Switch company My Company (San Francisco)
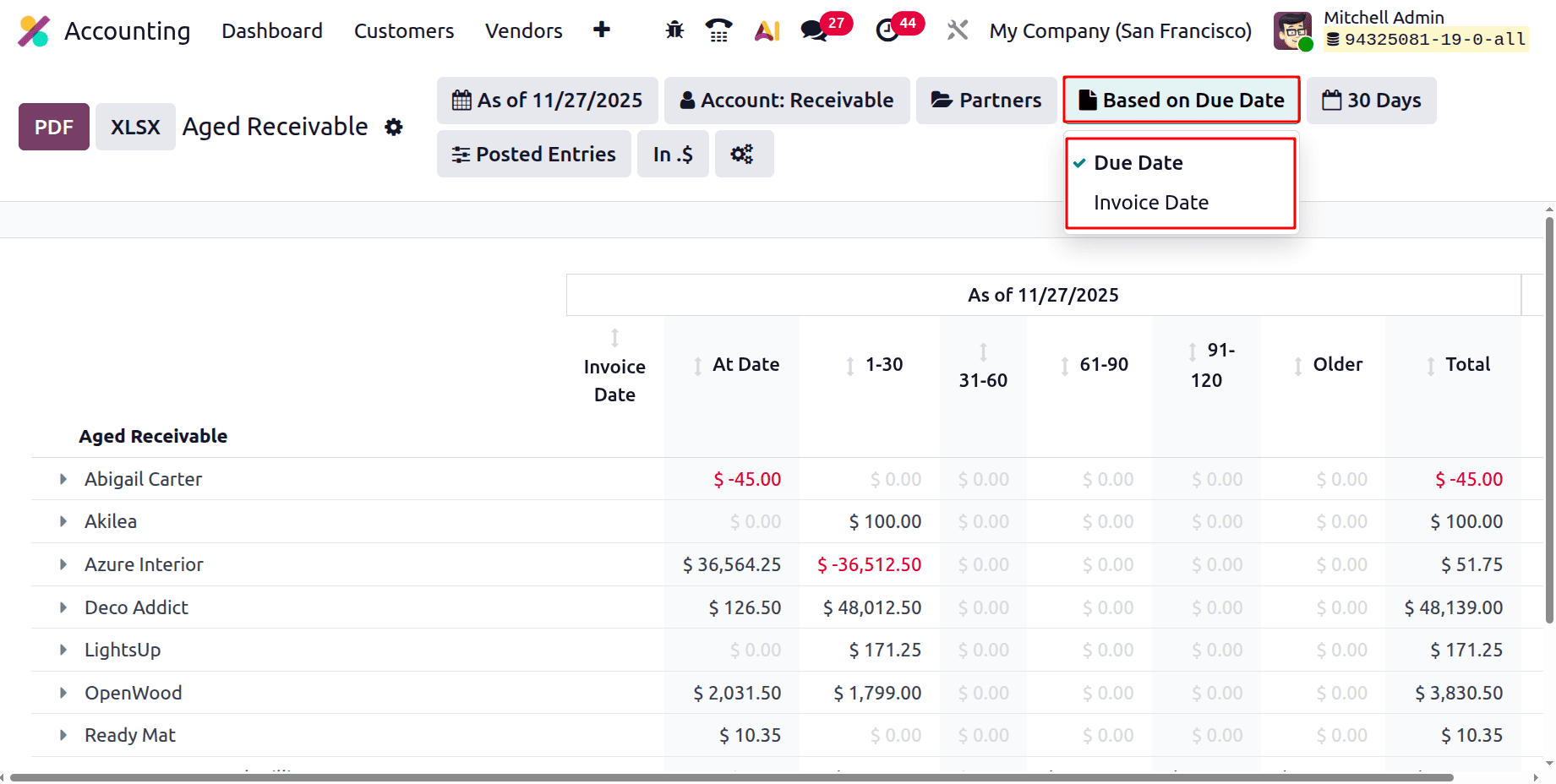Viewport: 1556px width, 784px height. [1121, 31]
